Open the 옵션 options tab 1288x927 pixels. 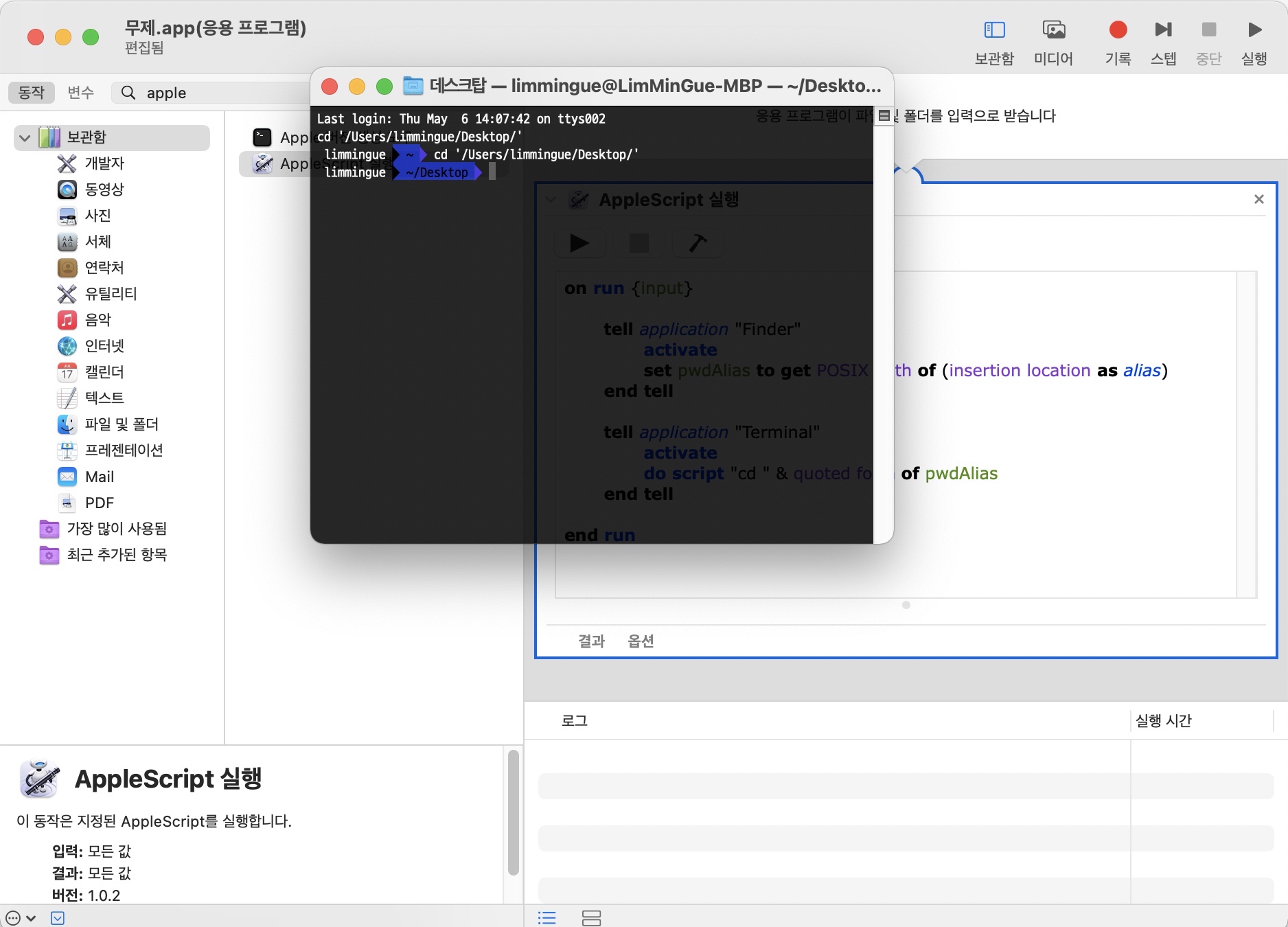[641, 641]
